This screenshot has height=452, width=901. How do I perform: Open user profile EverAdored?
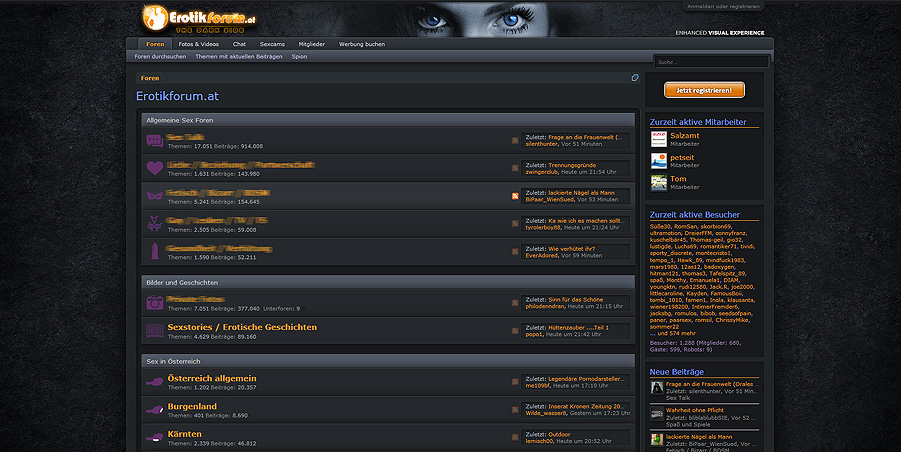(541, 256)
